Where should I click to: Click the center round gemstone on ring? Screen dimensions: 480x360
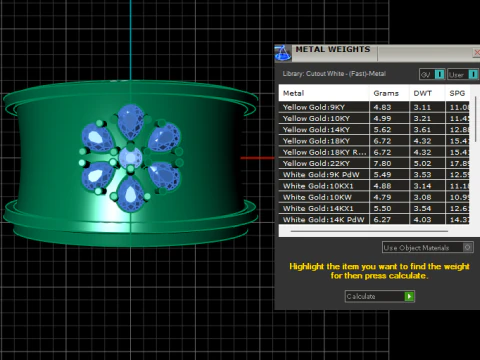click(x=130, y=158)
